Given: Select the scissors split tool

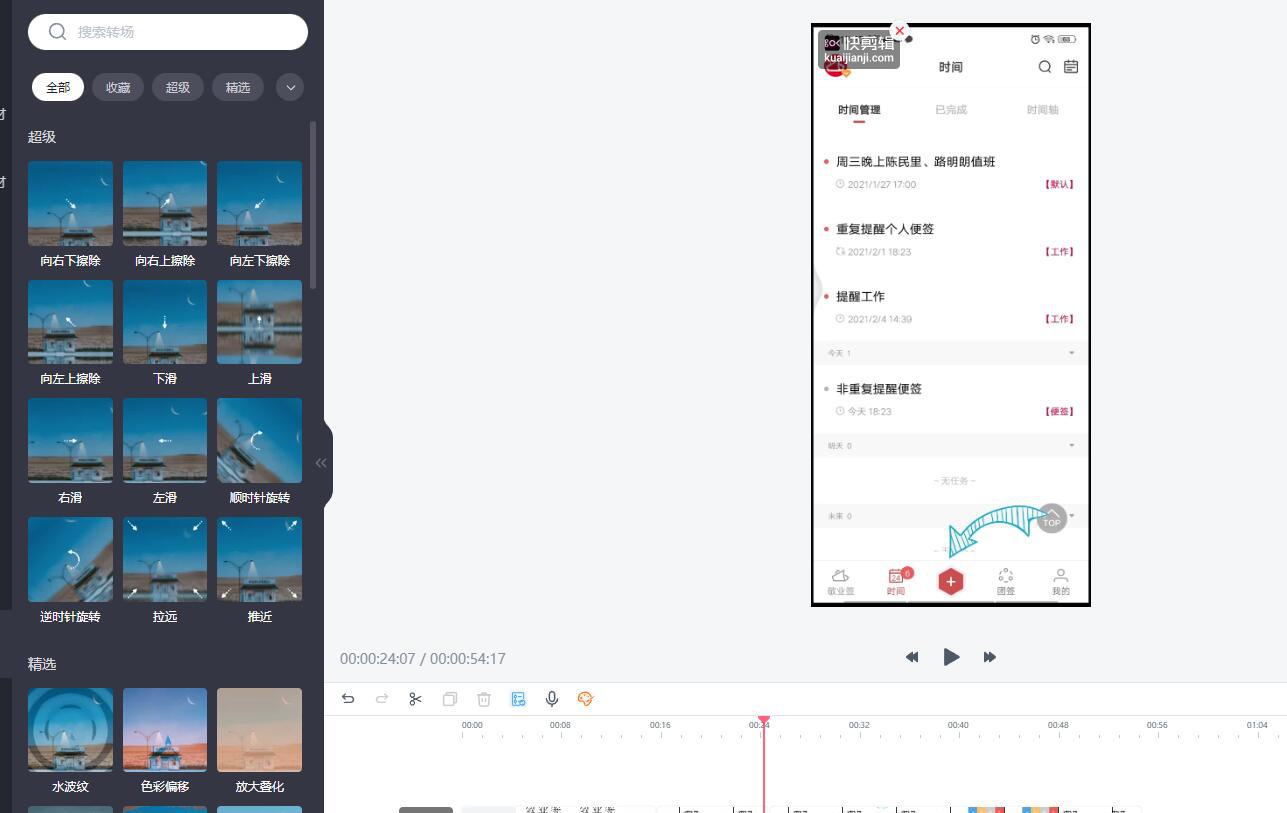Looking at the screenshot, I should [416, 699].
